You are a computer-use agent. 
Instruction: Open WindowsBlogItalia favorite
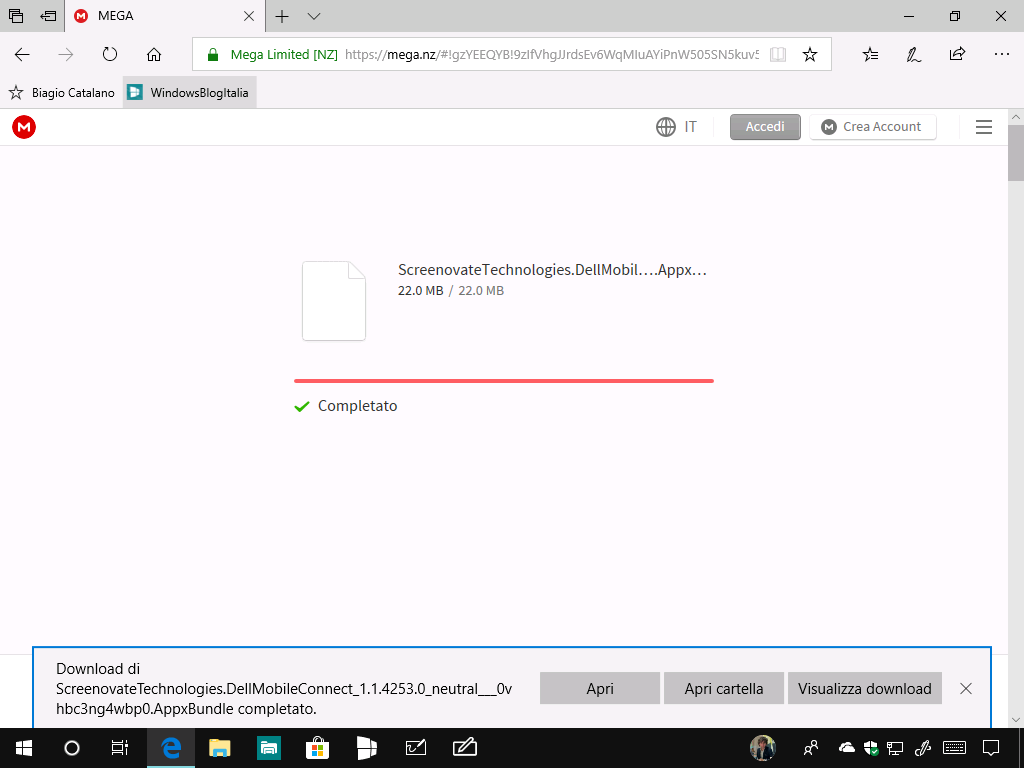coord(189,93)
